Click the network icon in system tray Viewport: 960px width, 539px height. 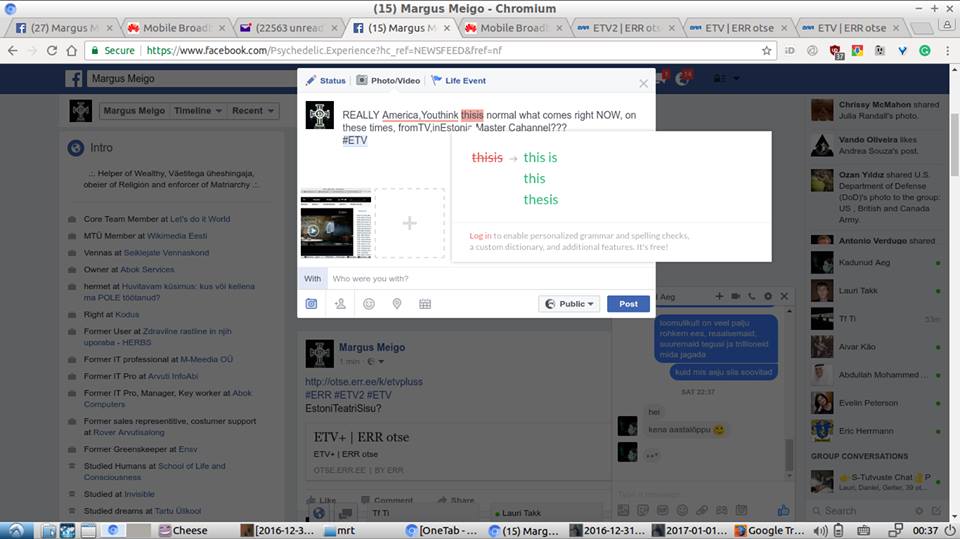(x=895, y=530)
